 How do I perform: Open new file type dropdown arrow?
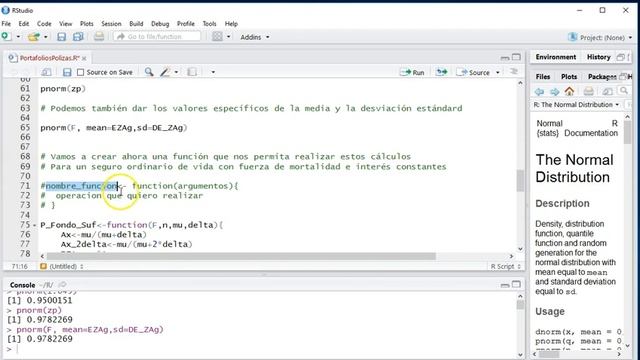(x=18, y=37)
